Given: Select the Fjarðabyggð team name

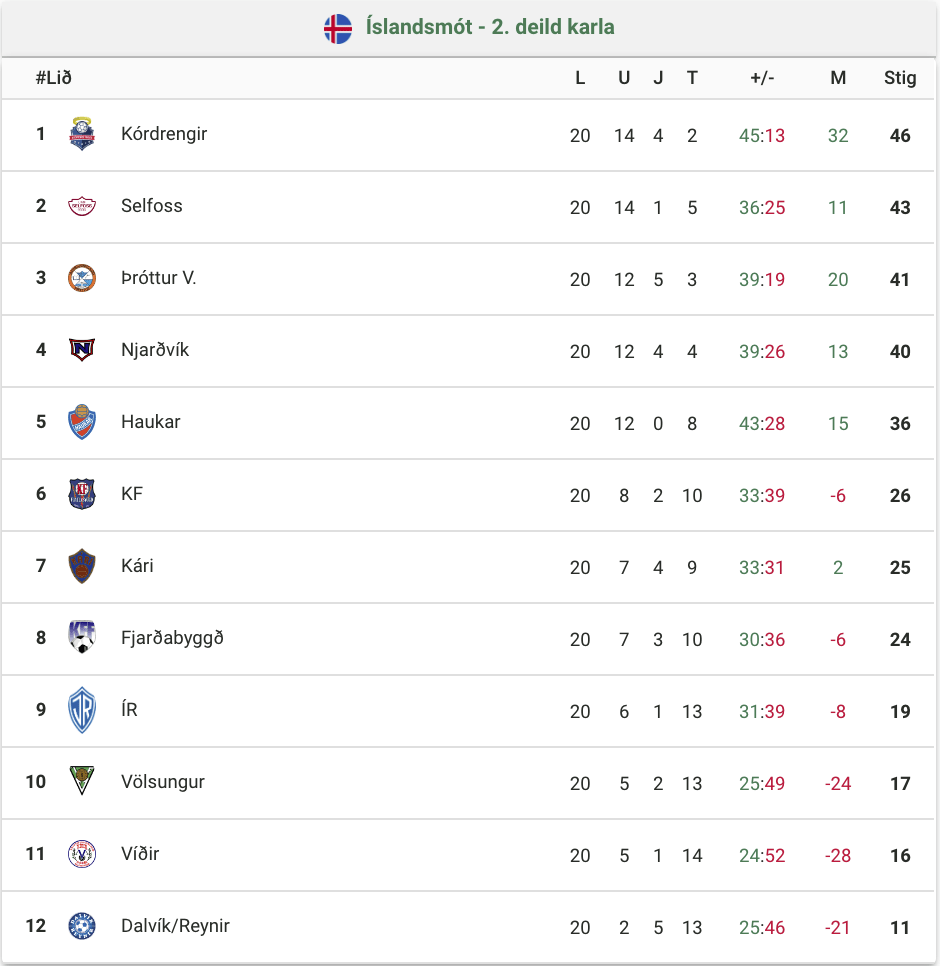Looking at the screenshot, I should (x=172, y=638).
